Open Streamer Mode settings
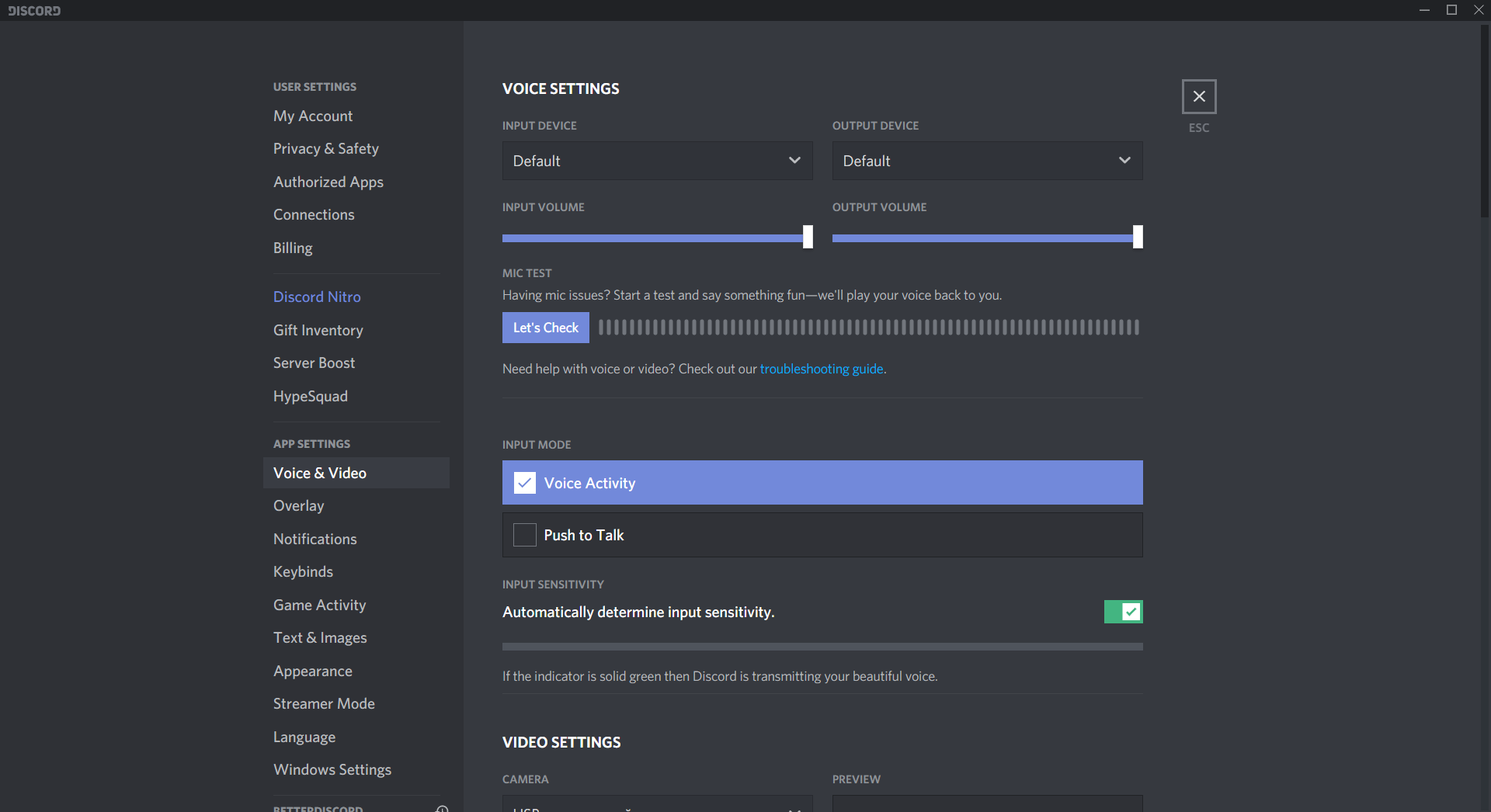The width and height of the screenshot is (1491, 812). click(324, 703)
